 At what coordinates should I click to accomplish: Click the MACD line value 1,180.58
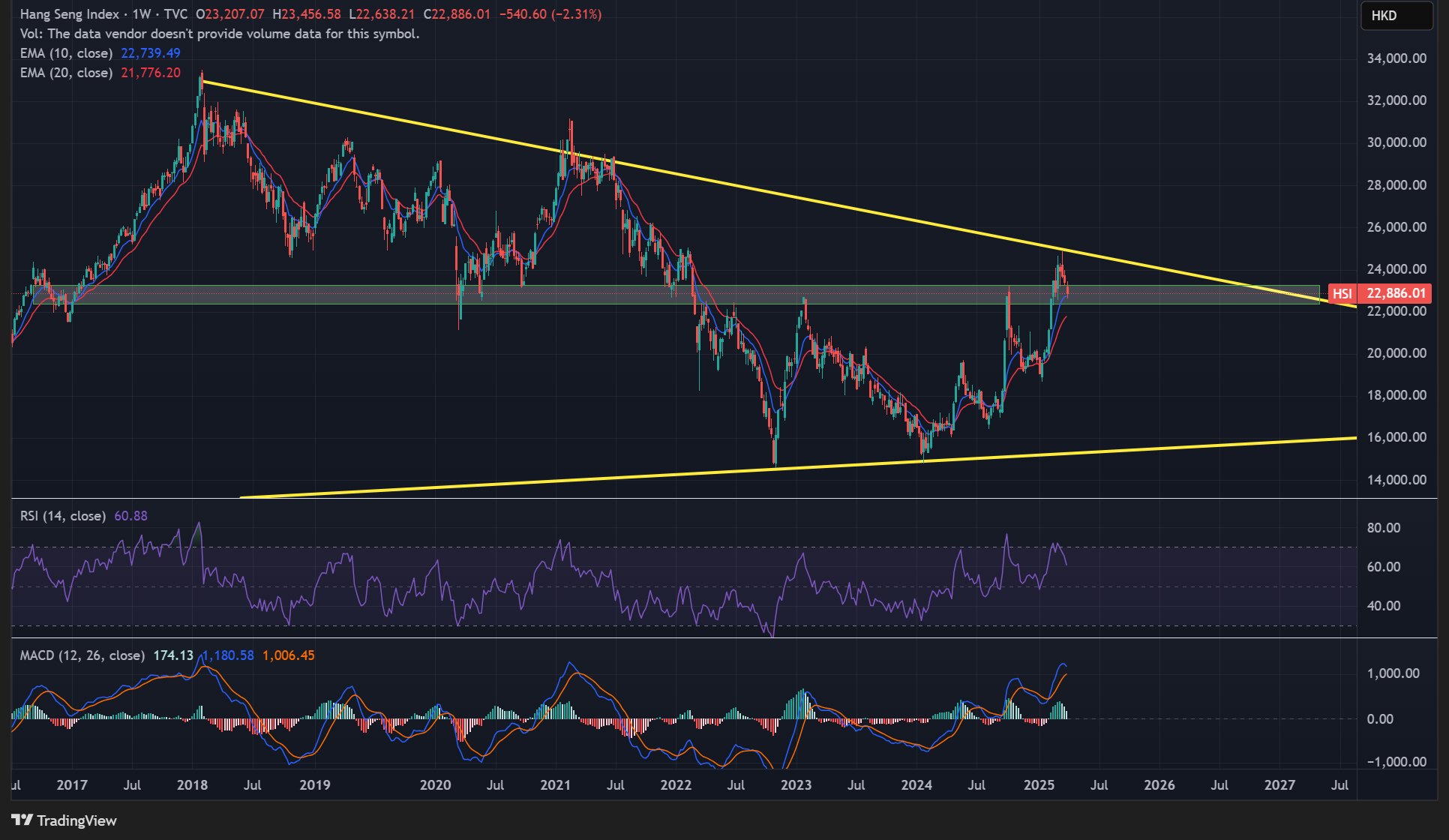coord(228,655)
